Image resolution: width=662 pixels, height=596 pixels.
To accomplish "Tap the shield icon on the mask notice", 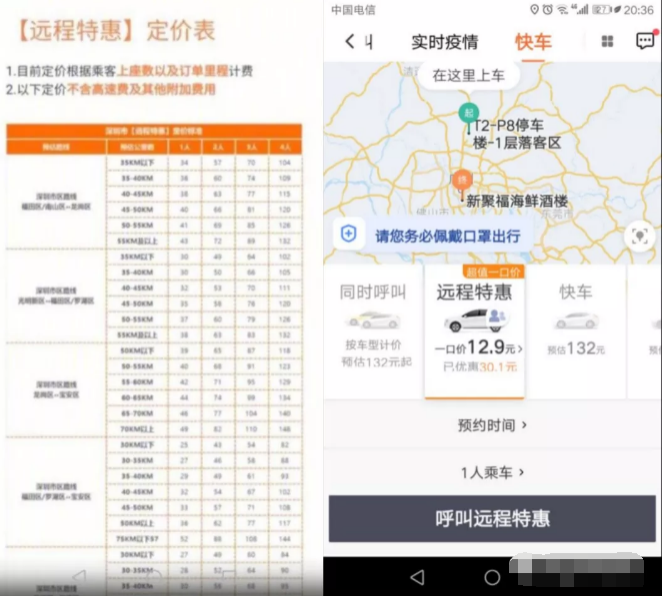I will click(349, 233).
